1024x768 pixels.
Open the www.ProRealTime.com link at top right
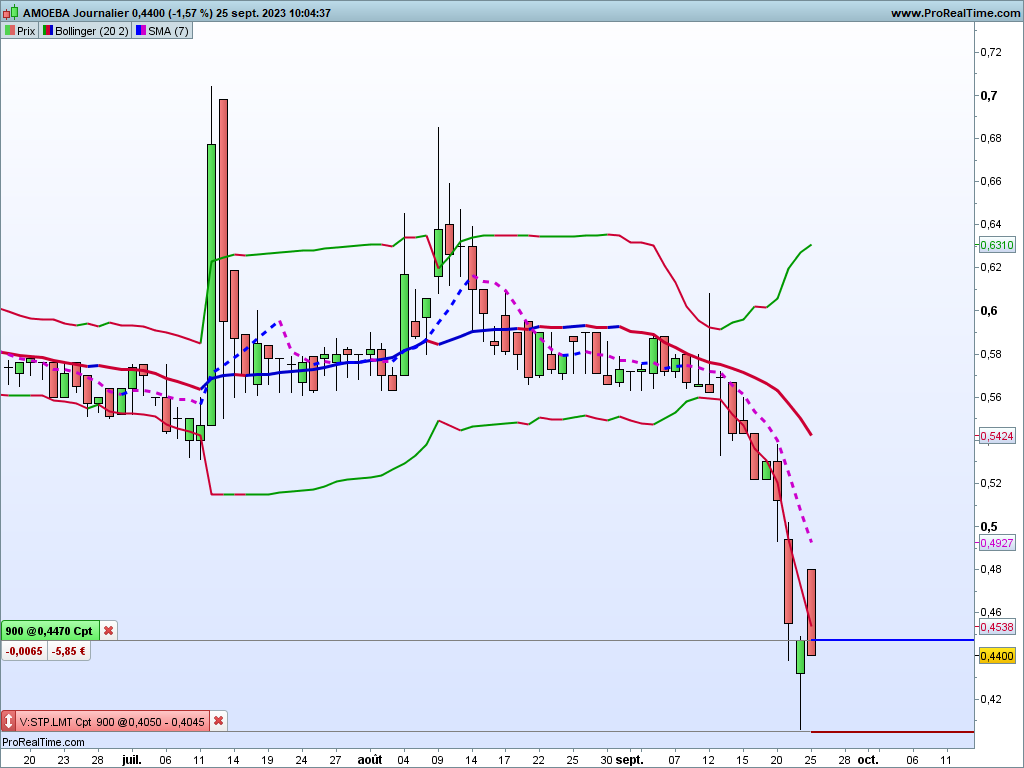(x=955, y=13)
